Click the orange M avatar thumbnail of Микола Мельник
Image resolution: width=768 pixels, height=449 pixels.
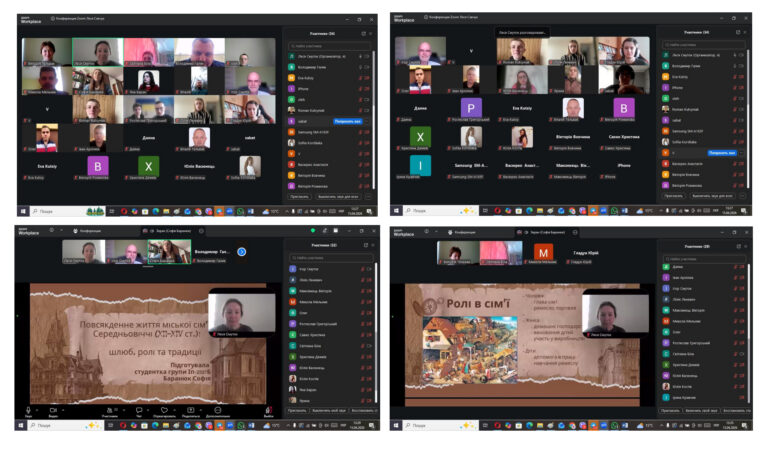pos(542,252)
